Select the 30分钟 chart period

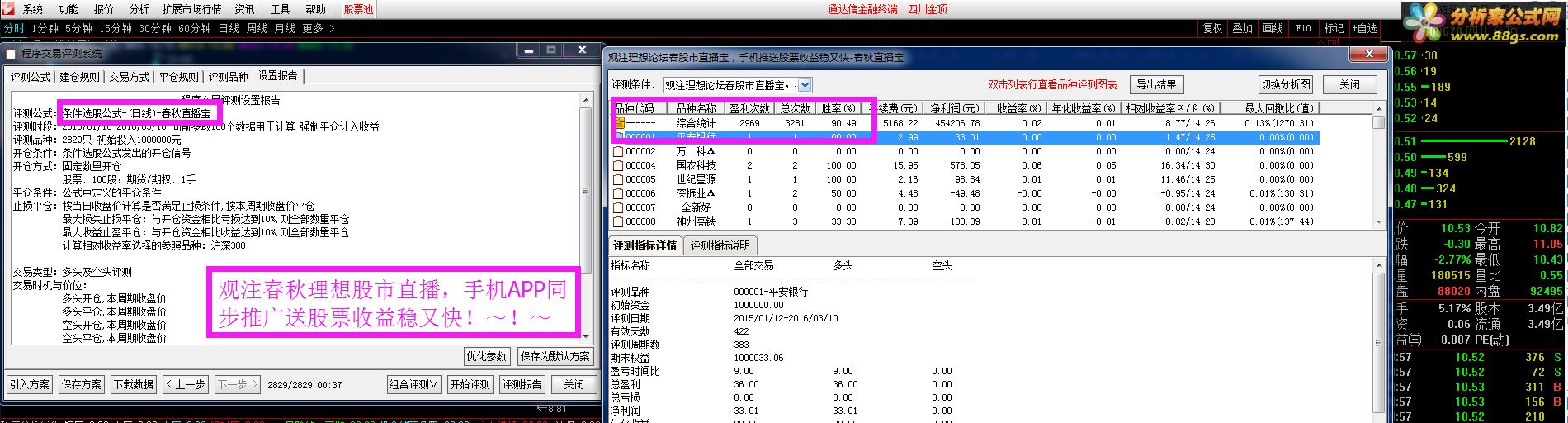[x=155, y=28]
